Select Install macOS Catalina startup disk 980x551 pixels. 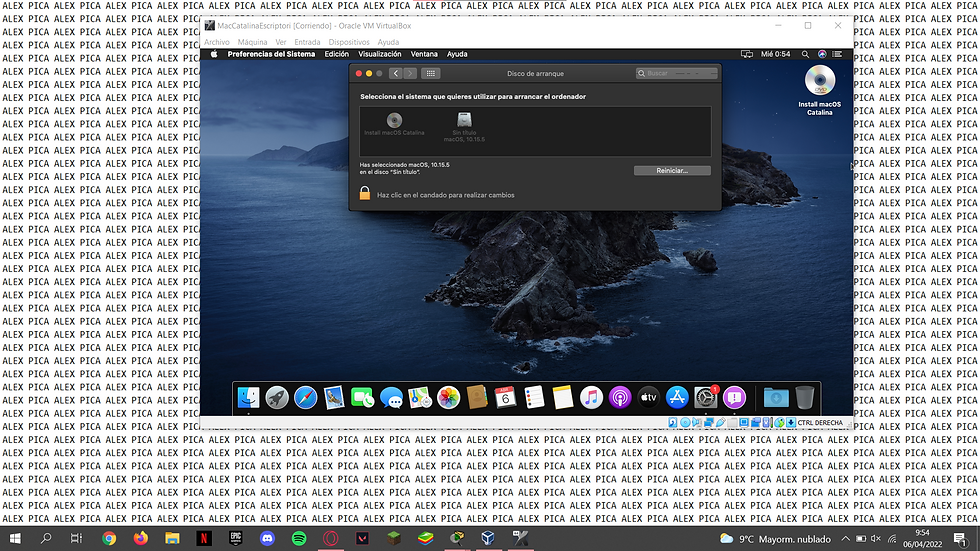(394, 124)
